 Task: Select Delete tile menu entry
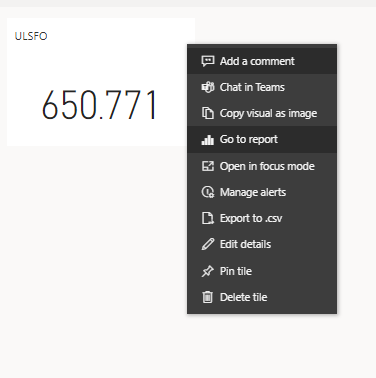(x=262, y=297)
